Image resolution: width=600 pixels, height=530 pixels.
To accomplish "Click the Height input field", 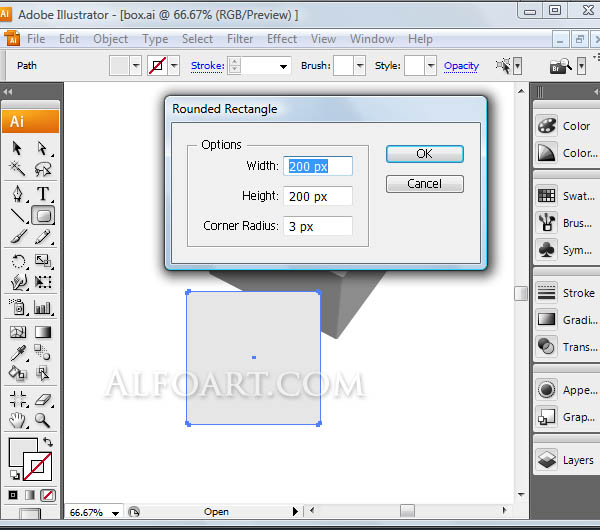I will click(318, 196).
